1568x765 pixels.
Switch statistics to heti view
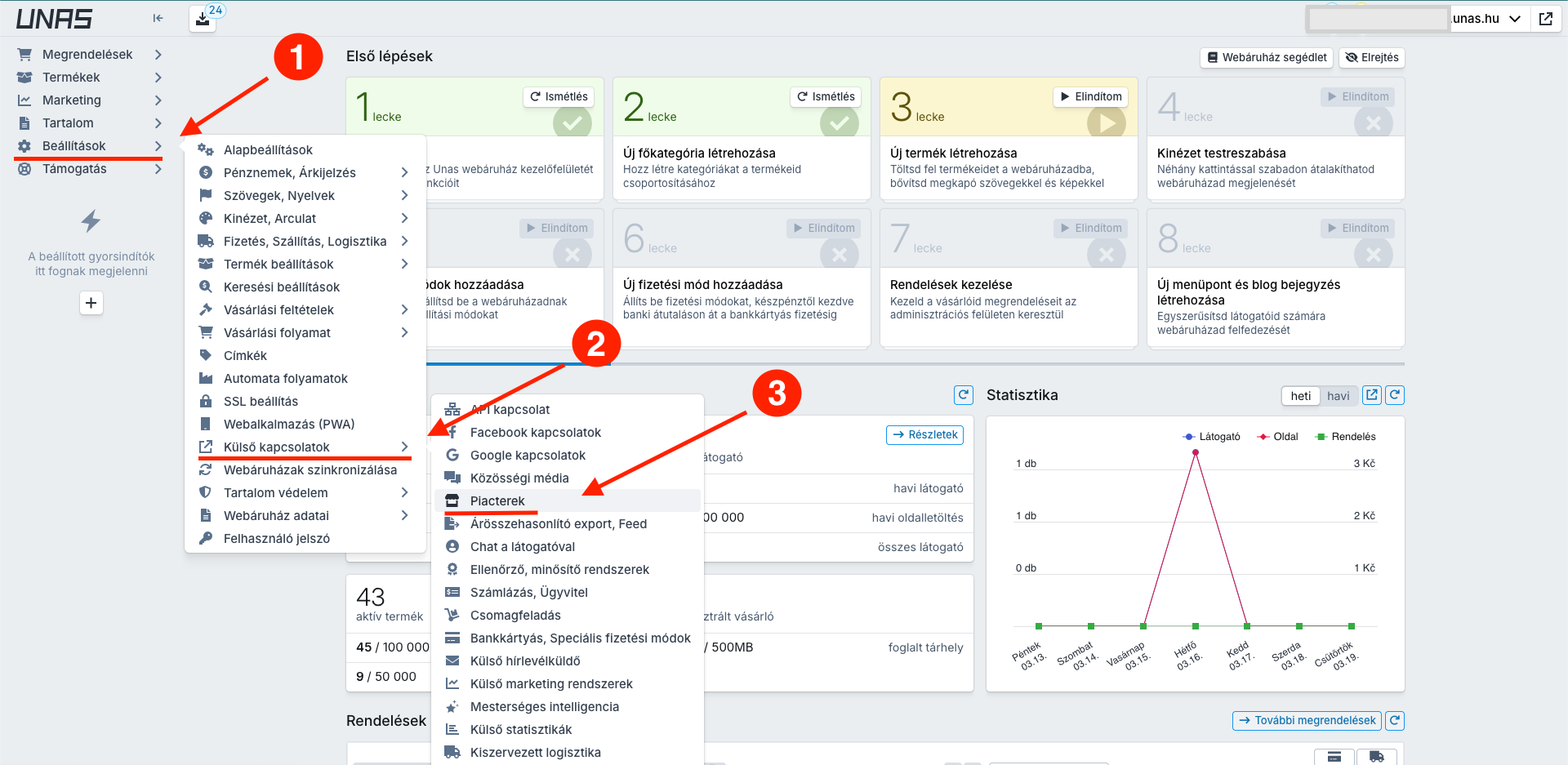click(x=1300, y=396)
